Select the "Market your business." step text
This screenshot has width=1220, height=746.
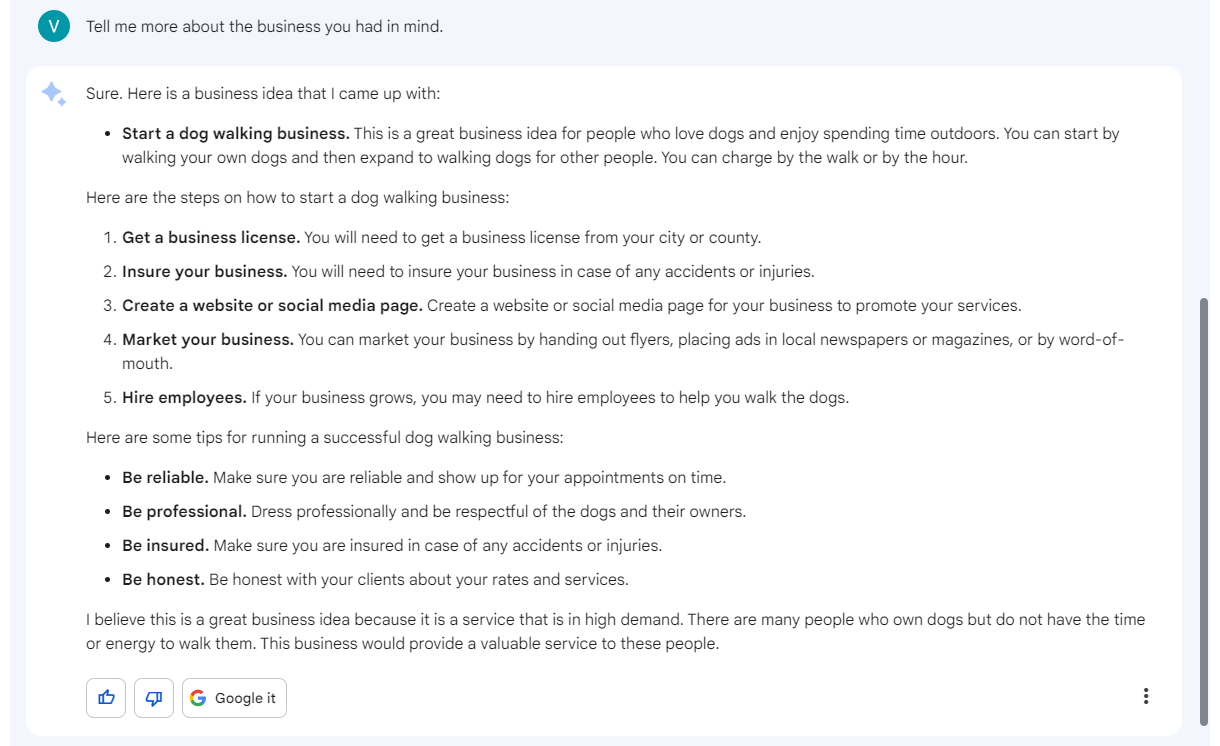click(208, 339)
